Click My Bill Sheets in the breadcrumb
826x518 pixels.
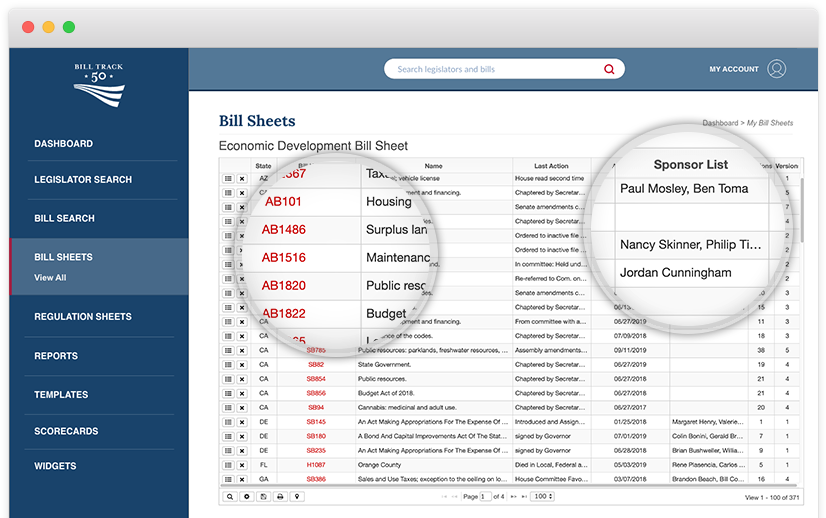[770, 123]
